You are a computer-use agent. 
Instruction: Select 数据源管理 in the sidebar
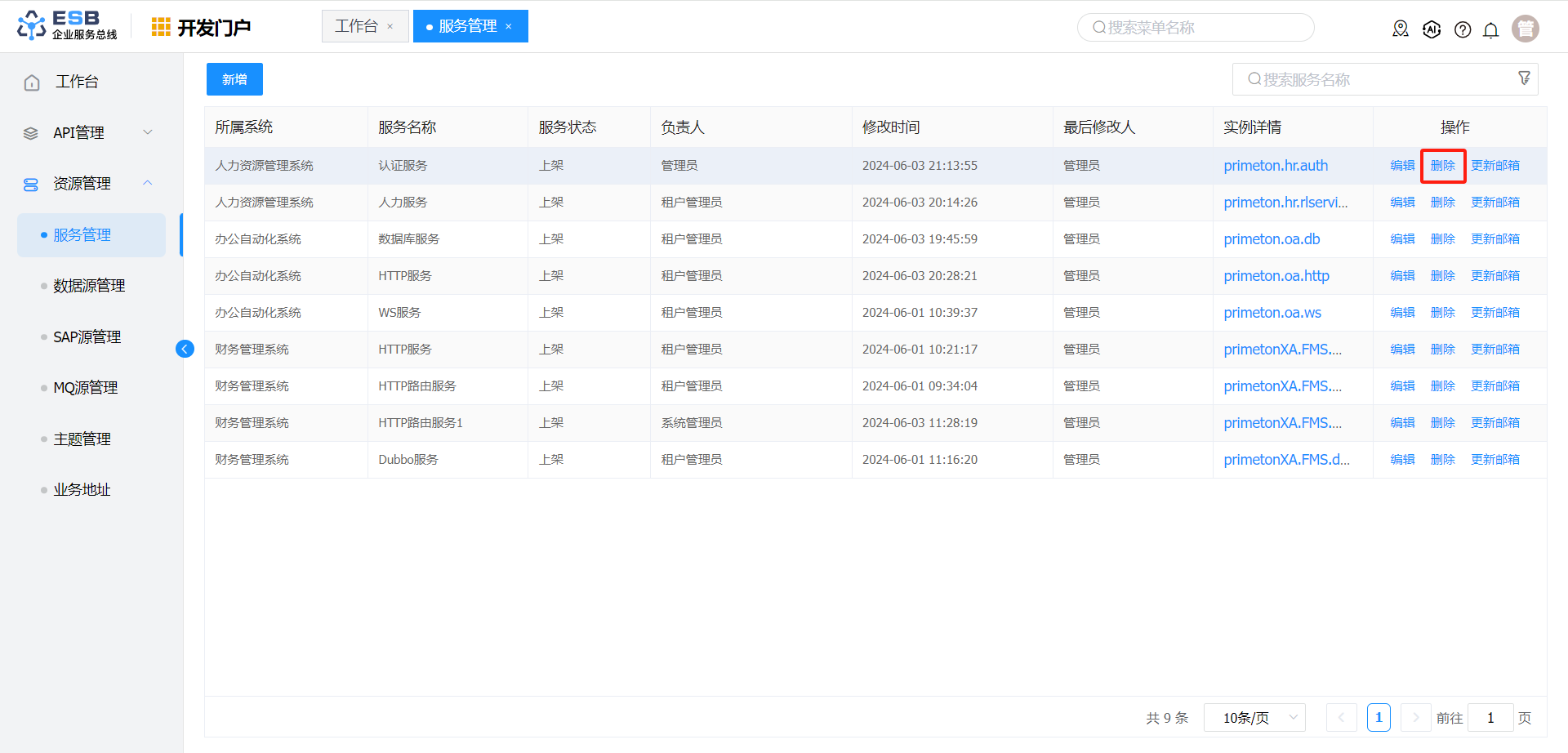coord(89,286)
